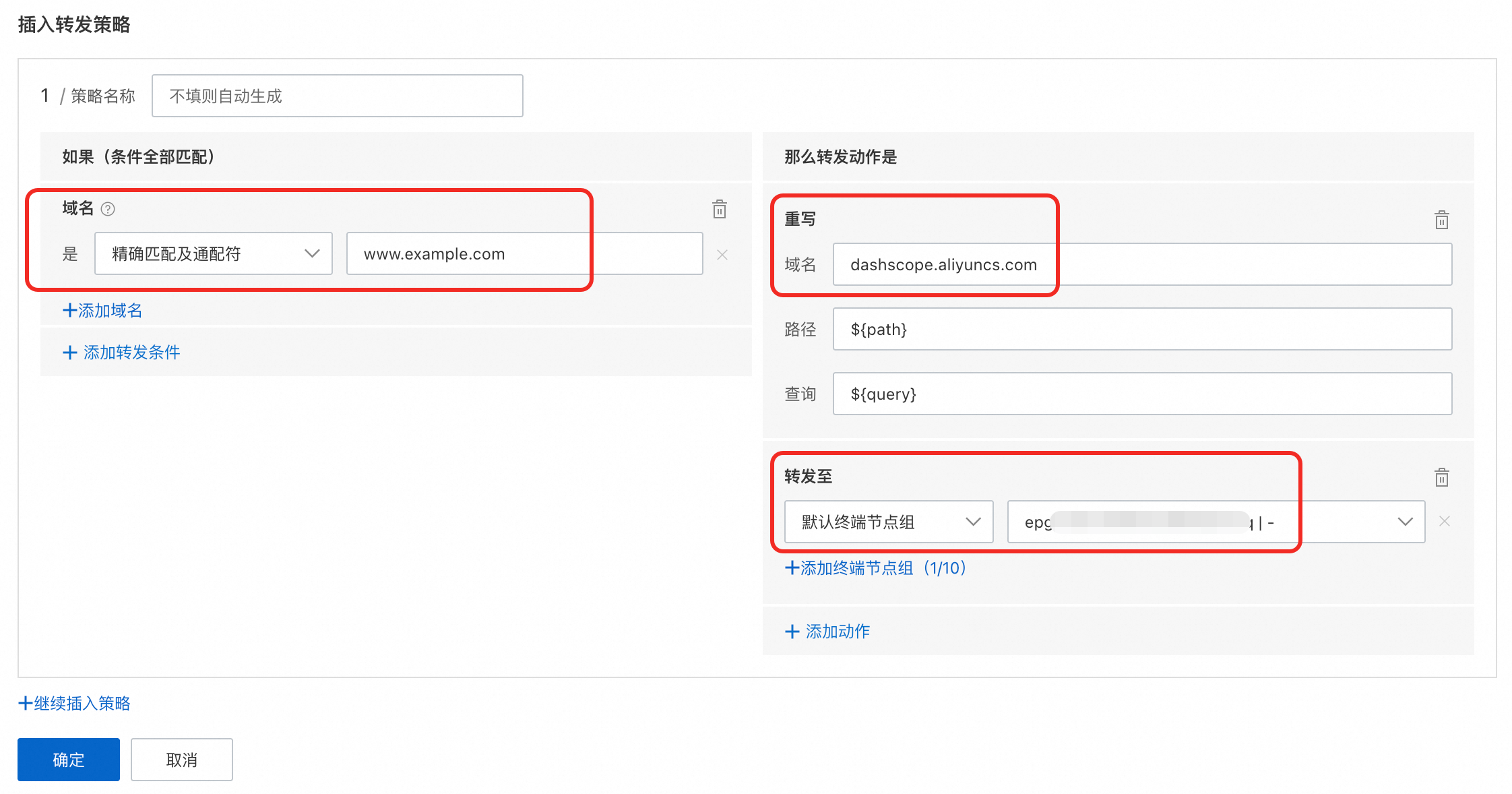
Task: Click the continue inserting policy link
Action: tap(74, 704)
